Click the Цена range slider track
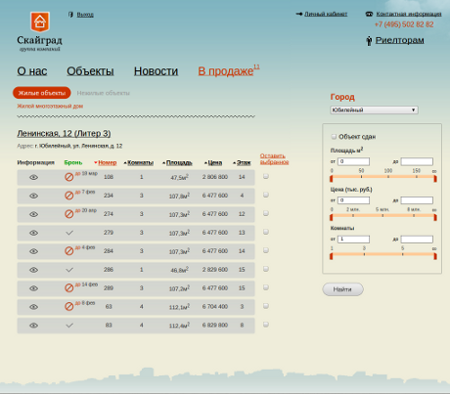The width and height of the screenshot is (450, 394). [383, 216]
